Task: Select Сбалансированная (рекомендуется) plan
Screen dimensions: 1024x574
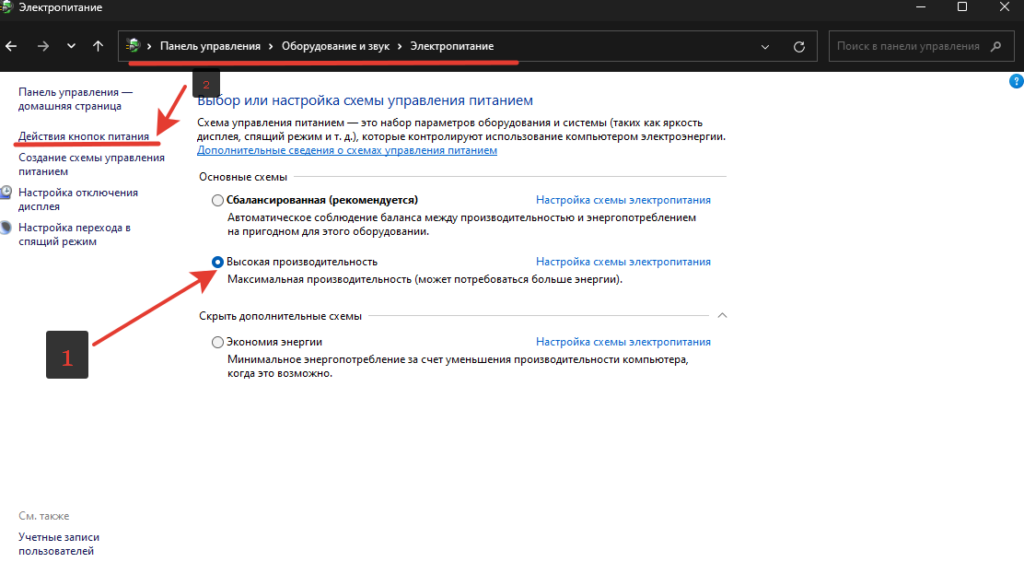Action: click(217, 200)
